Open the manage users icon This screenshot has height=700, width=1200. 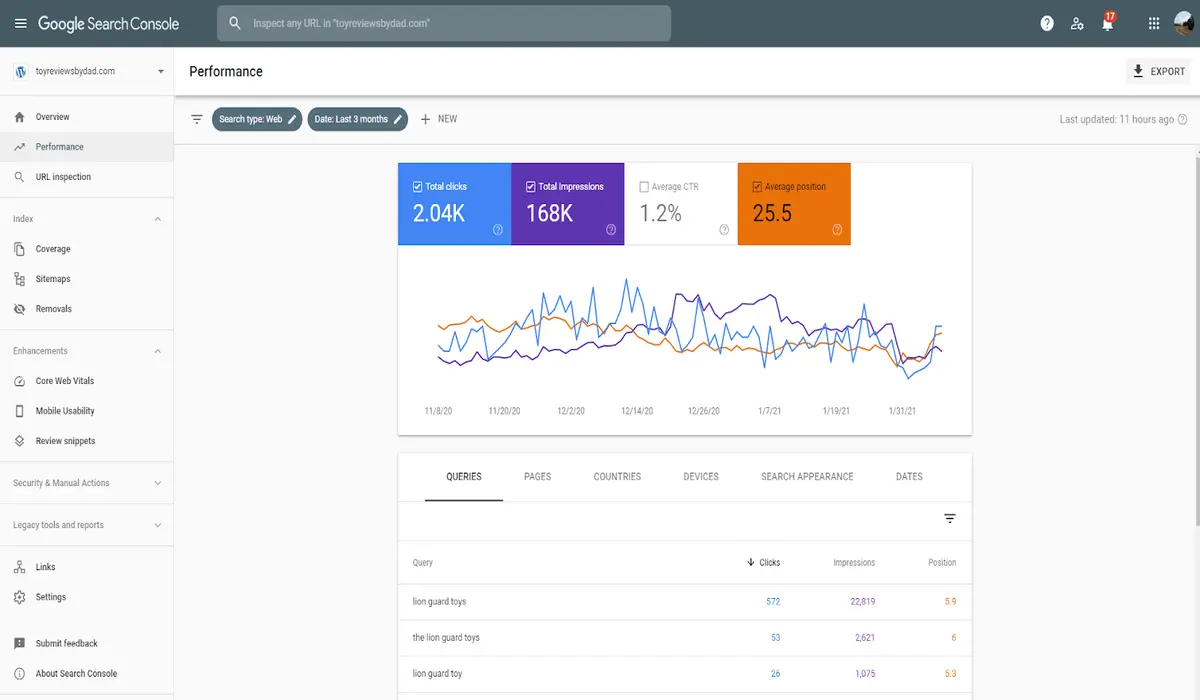pyautogui.click(x=1077, y=23)
